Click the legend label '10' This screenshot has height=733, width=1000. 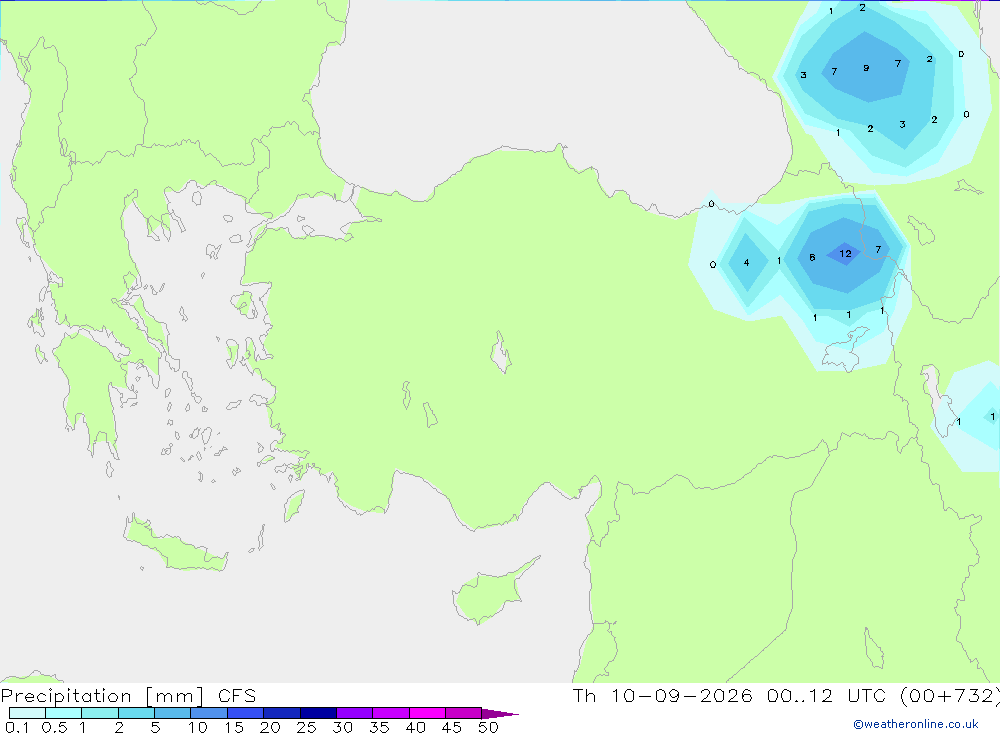click(197, 727)
